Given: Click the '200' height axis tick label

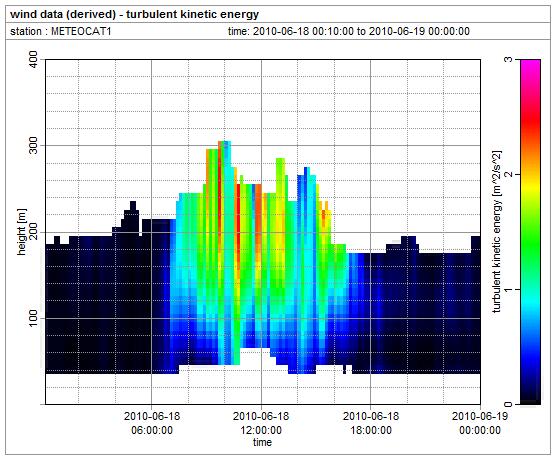Looking at the screenshot, I should pos(33,232).
